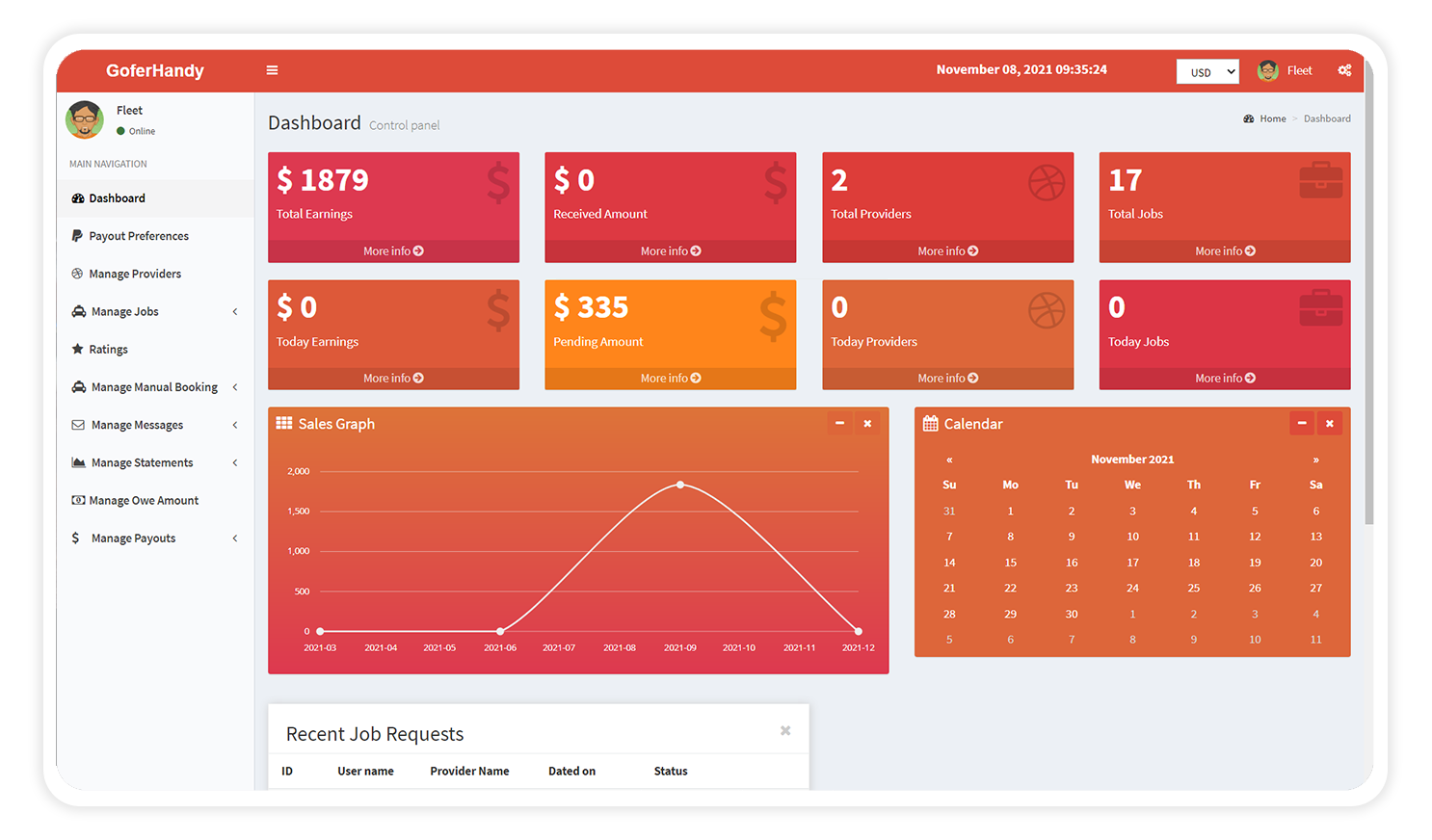This screenshot has height=840, width=1432.
Task: Click More info on Today Providers card
Action: (948, 379)
